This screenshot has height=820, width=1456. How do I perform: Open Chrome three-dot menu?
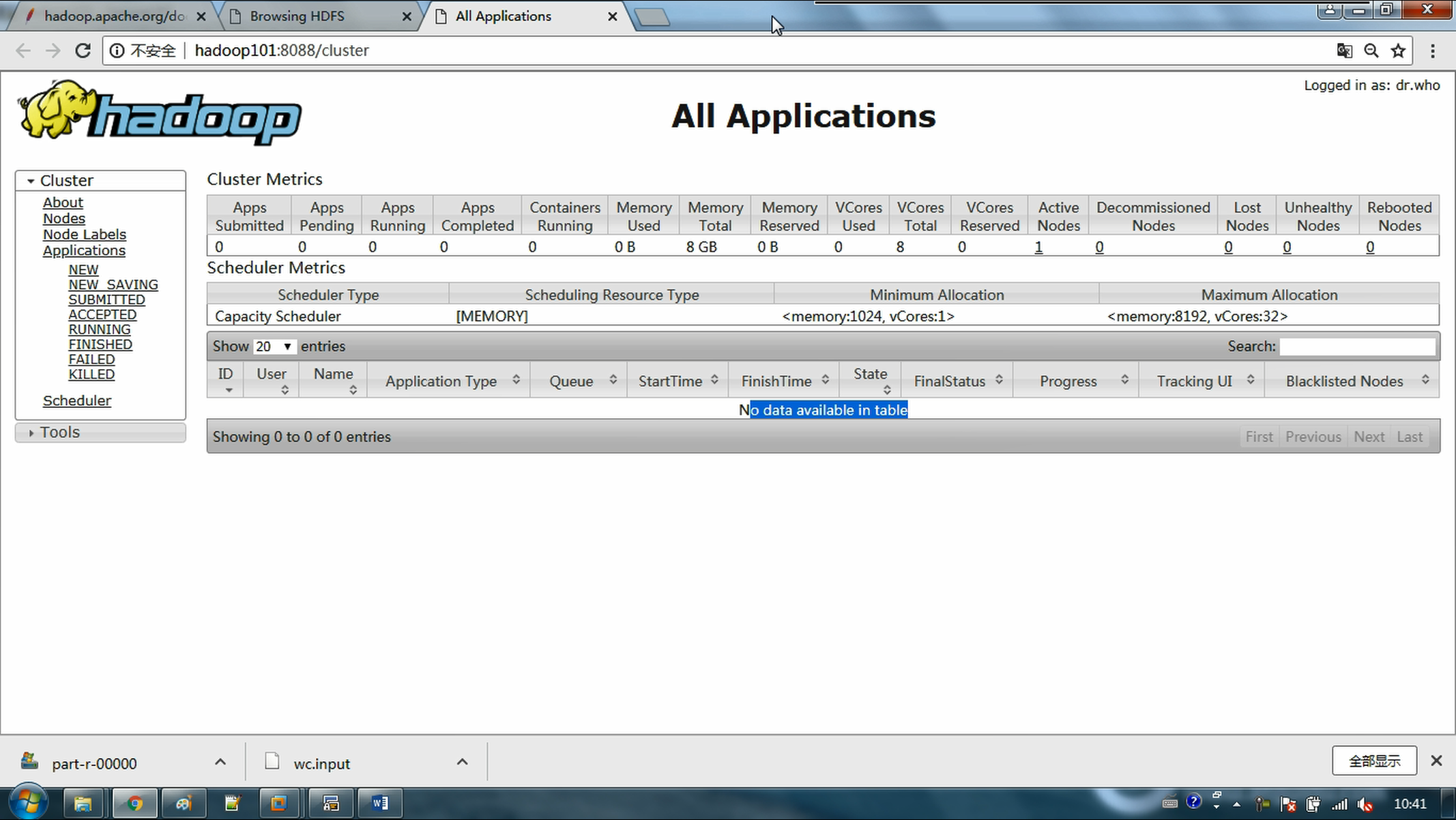click(x=1432, y=50)
